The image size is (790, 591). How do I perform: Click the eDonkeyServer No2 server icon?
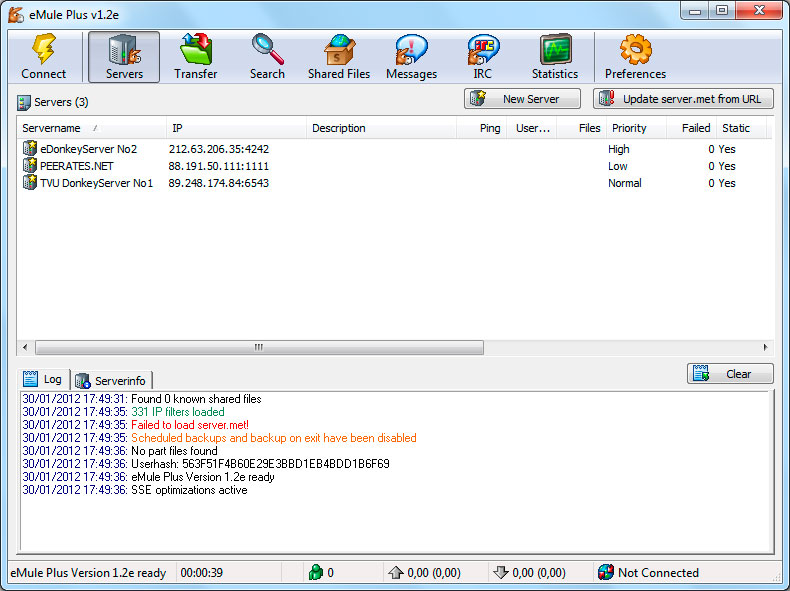(x=30, y=148)
